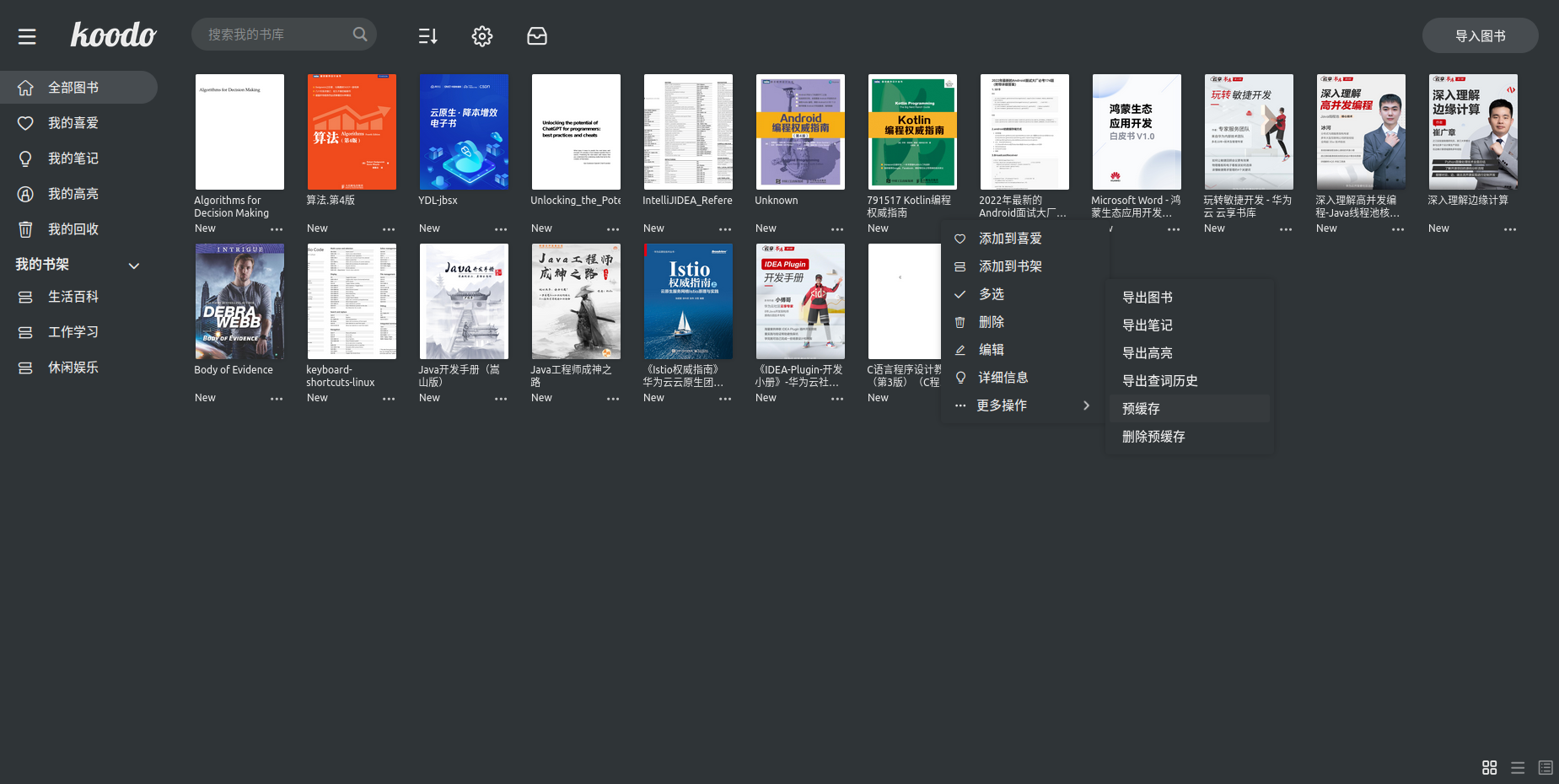Image resolution: width=1559 pixels, height=784 pixels.
Task: Open more options for Unlocking_the_Pote book
Action: (x=613, y=229)
